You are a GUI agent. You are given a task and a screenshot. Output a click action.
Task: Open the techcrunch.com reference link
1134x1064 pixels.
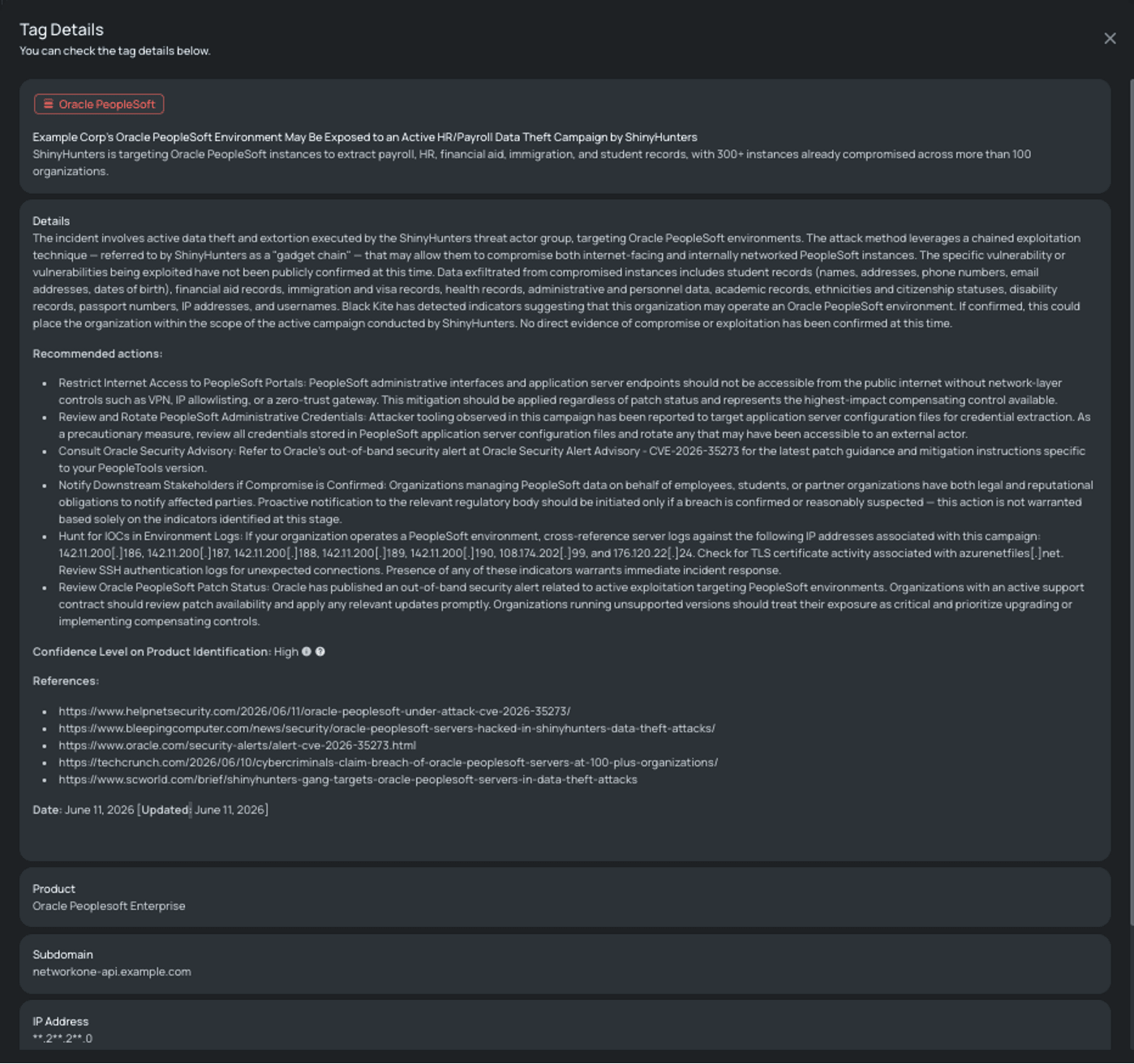pos(388,762)
